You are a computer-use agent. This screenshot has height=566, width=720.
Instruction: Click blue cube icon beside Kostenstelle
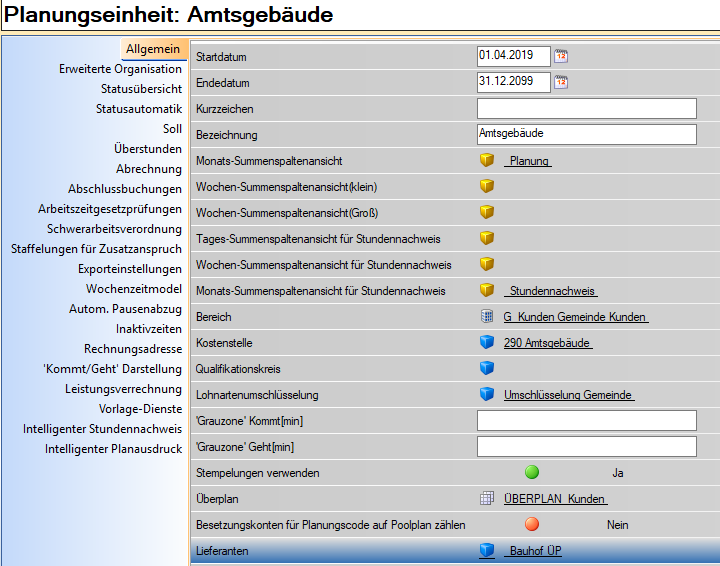click(x=487, y=343)
